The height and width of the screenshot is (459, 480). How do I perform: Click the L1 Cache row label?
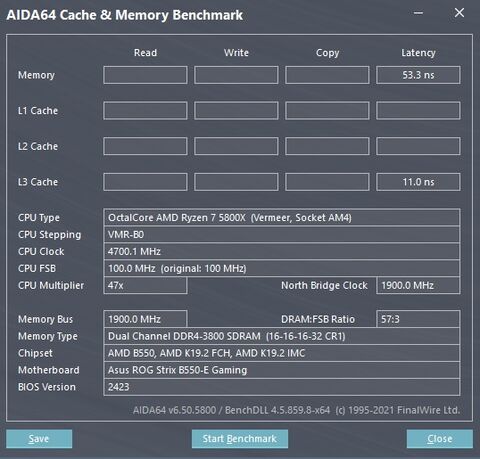(x=38, y=111)
